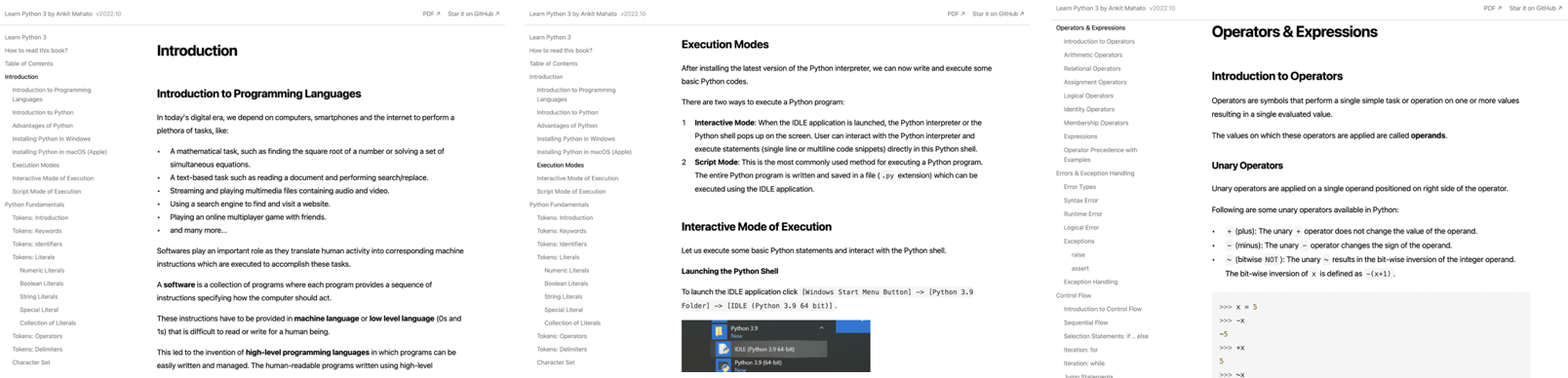This screenshot has width=1568, height=378.
Task: Open PDF link on the Execution Modes page
Action: [x=956, y=14]
